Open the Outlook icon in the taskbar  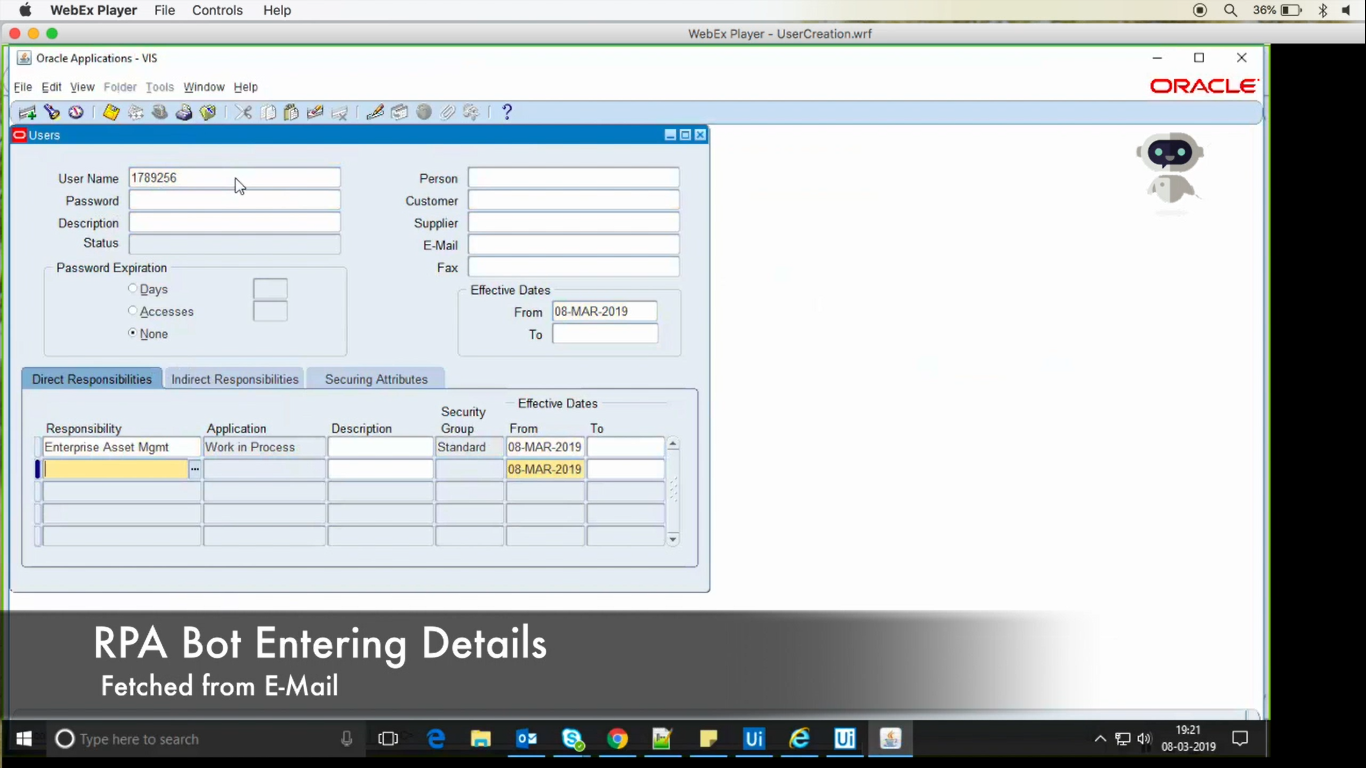tap(527, 739)
